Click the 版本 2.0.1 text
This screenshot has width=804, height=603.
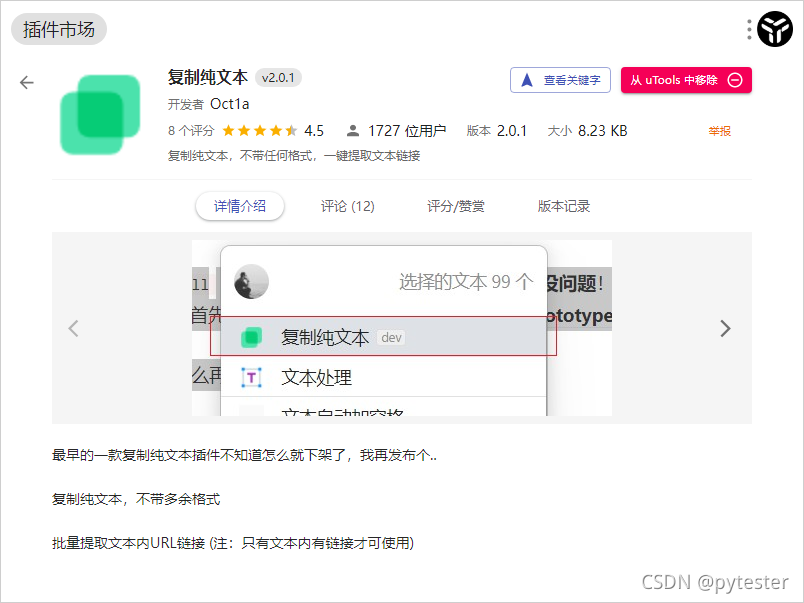(x=496, y=131)
